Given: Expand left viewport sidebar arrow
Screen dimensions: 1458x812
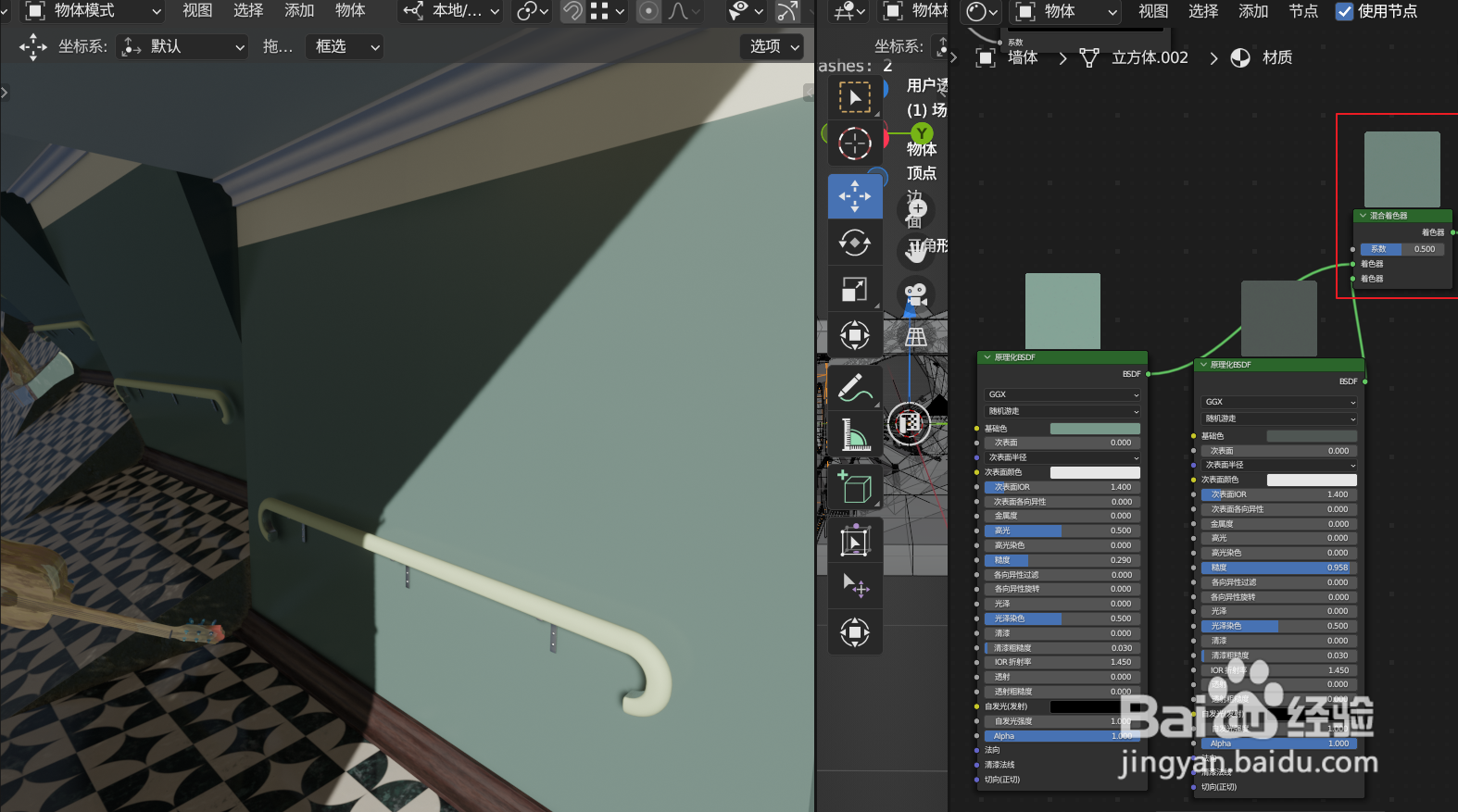Looking at the screenshot, I should pyautogui.click(x=5, y=92).
